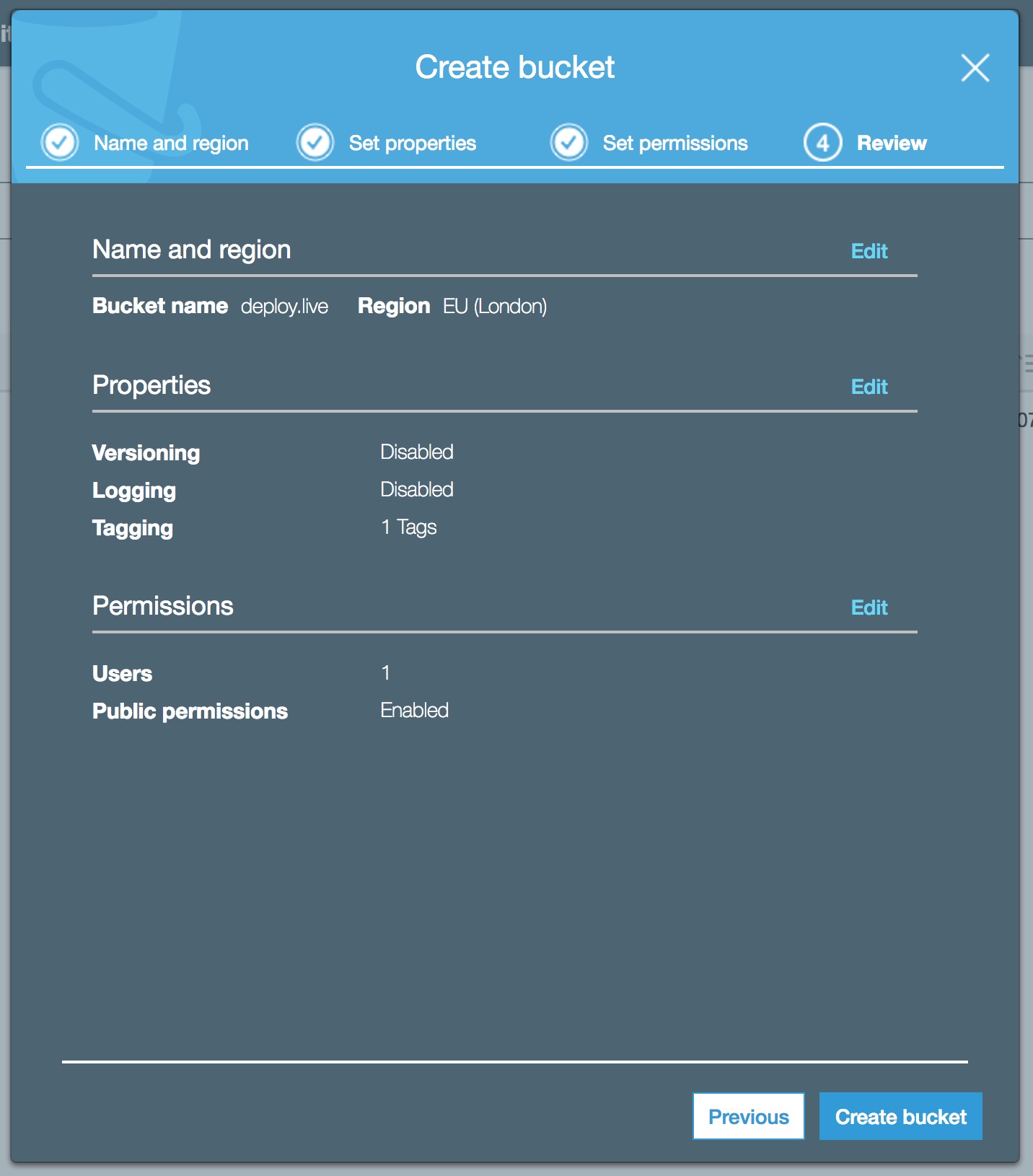The height and width of the screenshot is (1176, 1033).
Task: Click the Set properties checkmark icon
Action: 315,142
